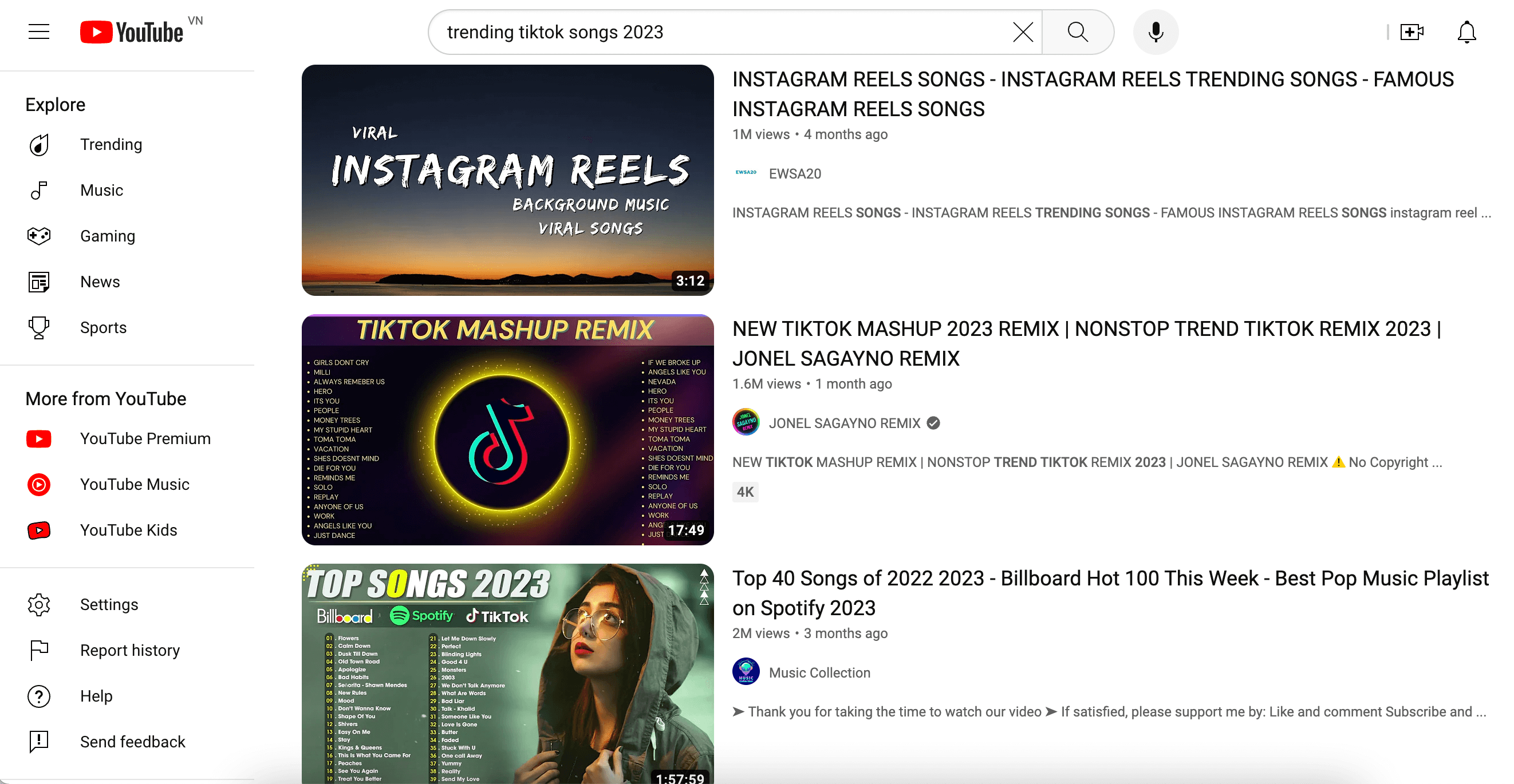Click the Settings gear icon in sidebar
Screen dimensions: 1514x784
(x=39, y=605)
